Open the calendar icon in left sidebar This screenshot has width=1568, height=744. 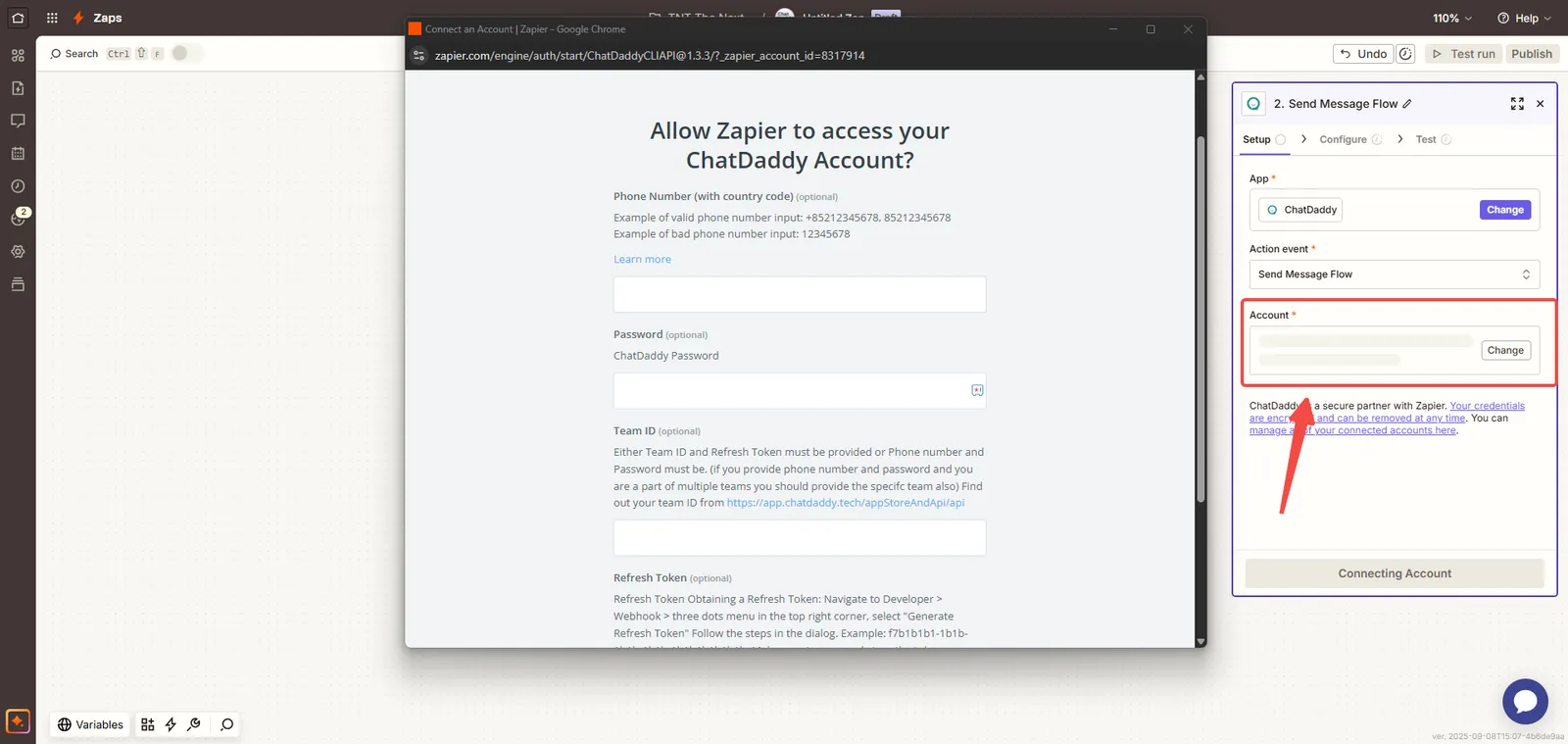pos(18,154)
